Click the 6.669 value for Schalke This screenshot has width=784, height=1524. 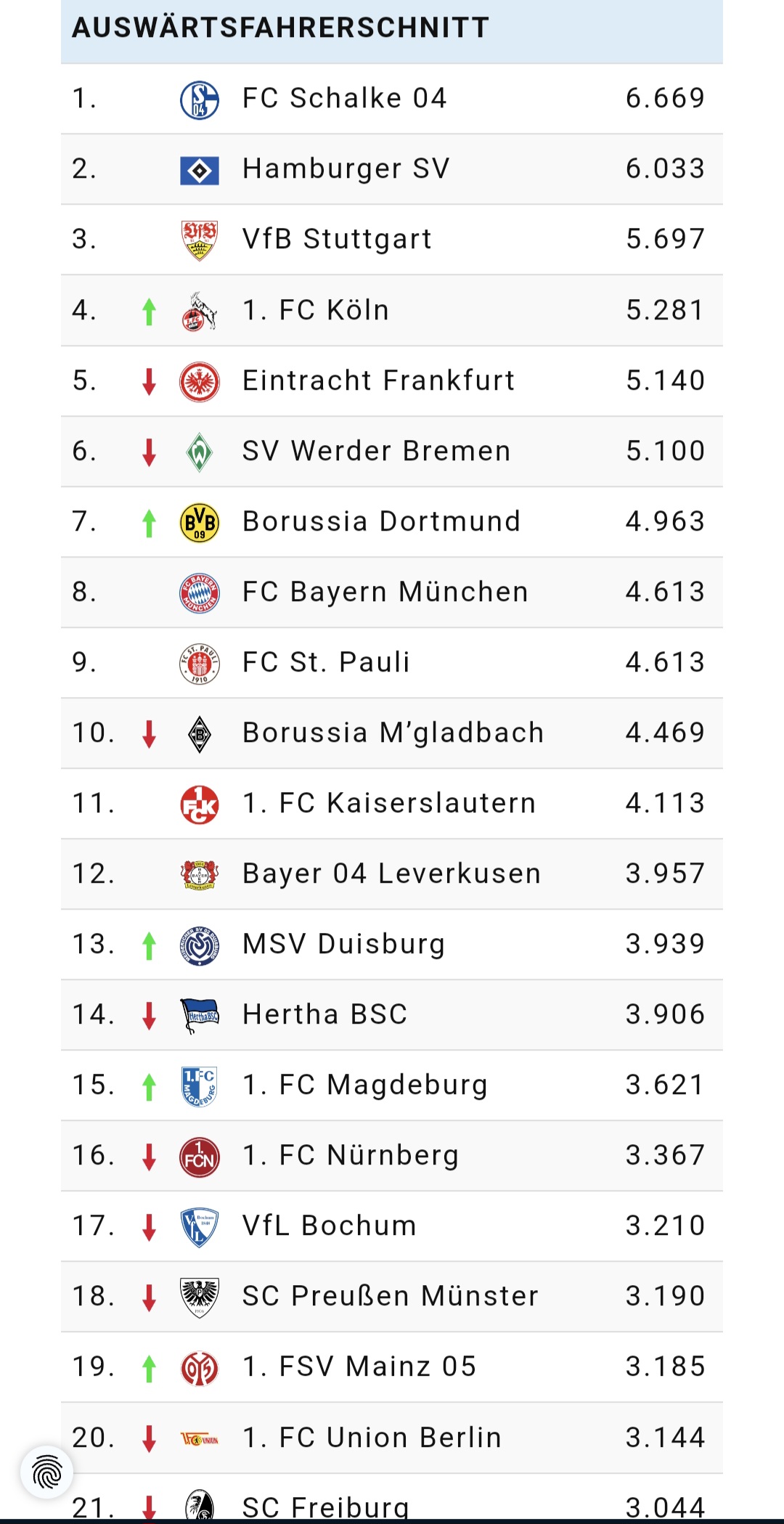(x=665, y=98)
